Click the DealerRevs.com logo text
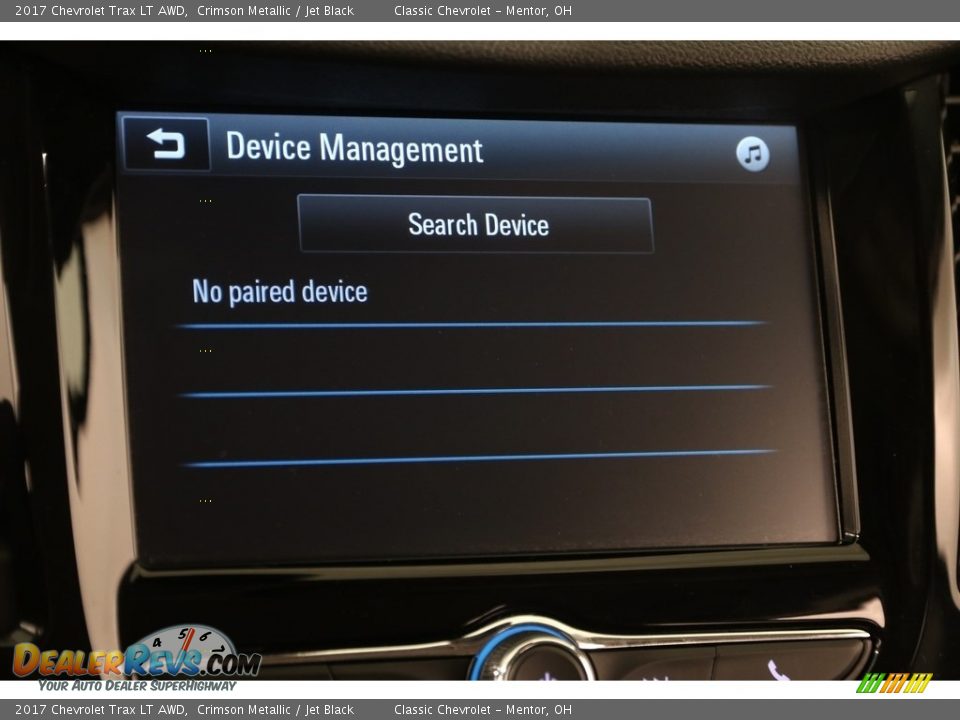 pyautogui.click(x=136, y=662)
